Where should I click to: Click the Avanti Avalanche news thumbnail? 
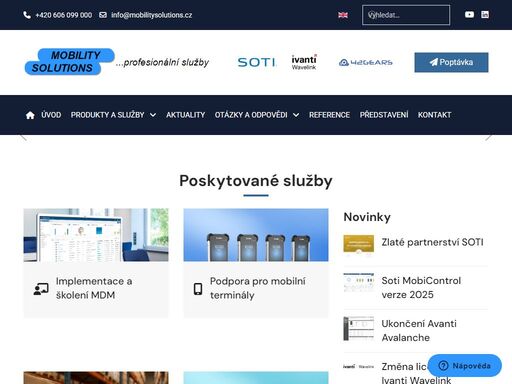(x=359, y=329)
